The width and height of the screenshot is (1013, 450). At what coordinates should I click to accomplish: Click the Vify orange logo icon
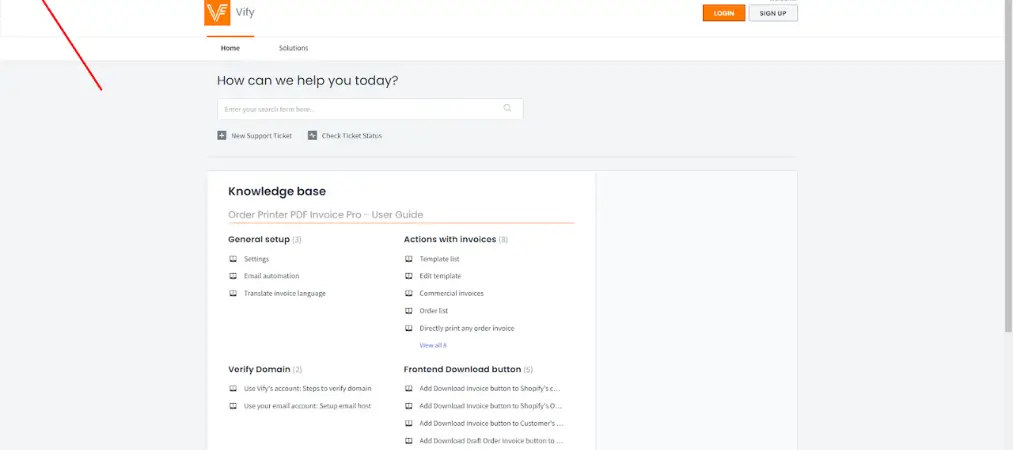point(217,13)
